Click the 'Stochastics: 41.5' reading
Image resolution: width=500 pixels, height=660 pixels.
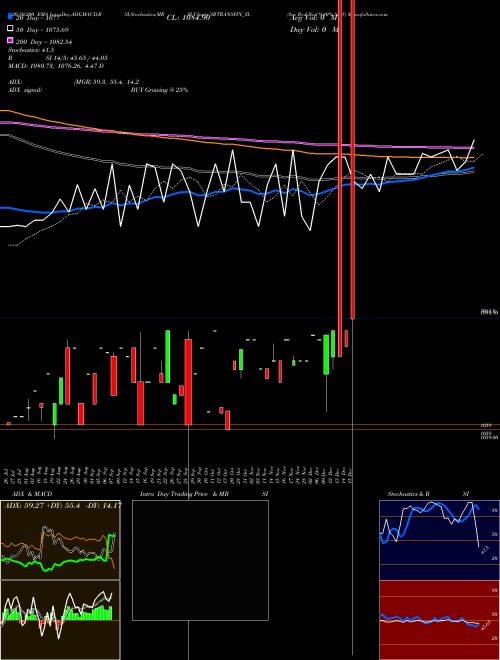click(31, 50)
